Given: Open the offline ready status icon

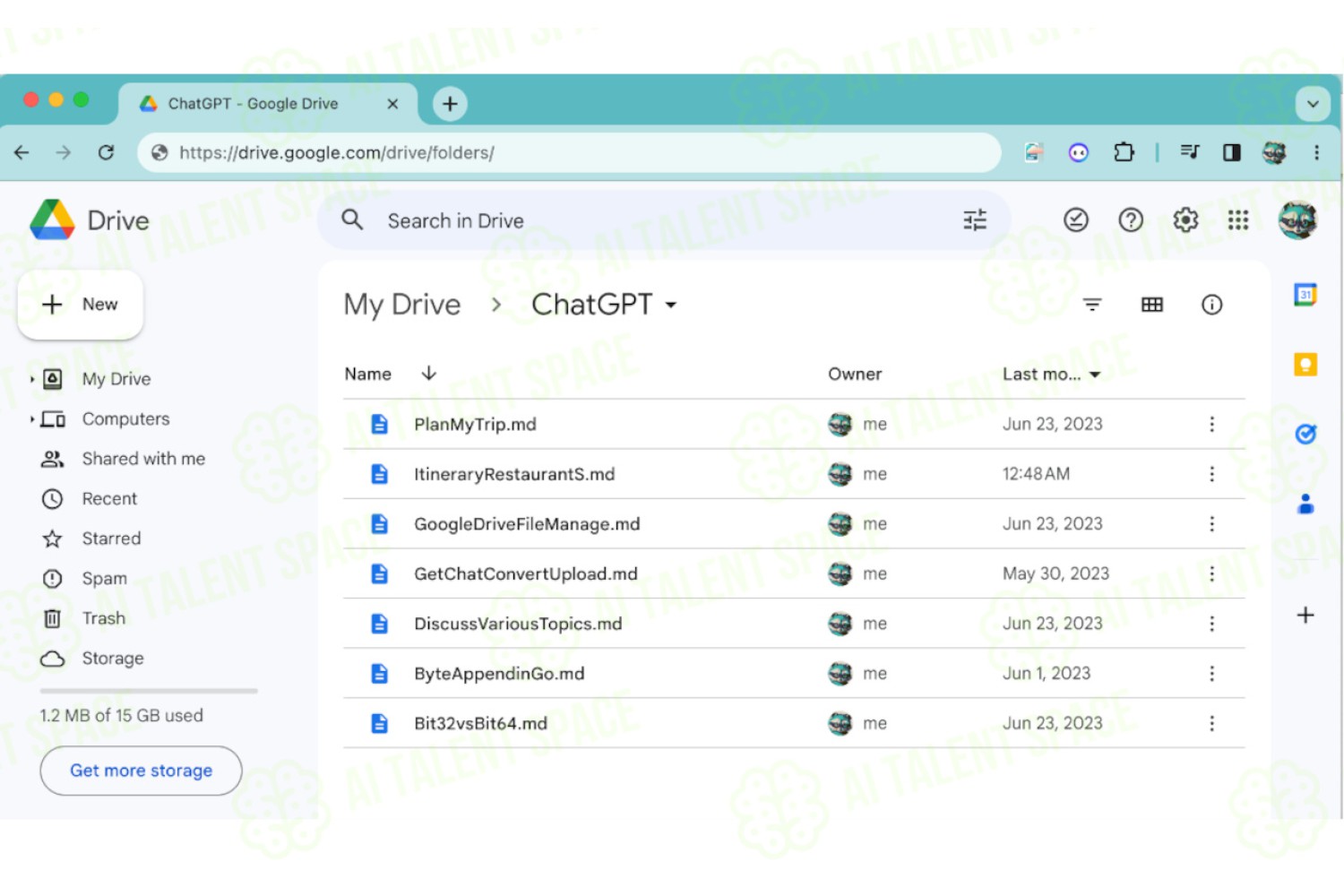Looking at the screenshot, I should click(1076, 220).
